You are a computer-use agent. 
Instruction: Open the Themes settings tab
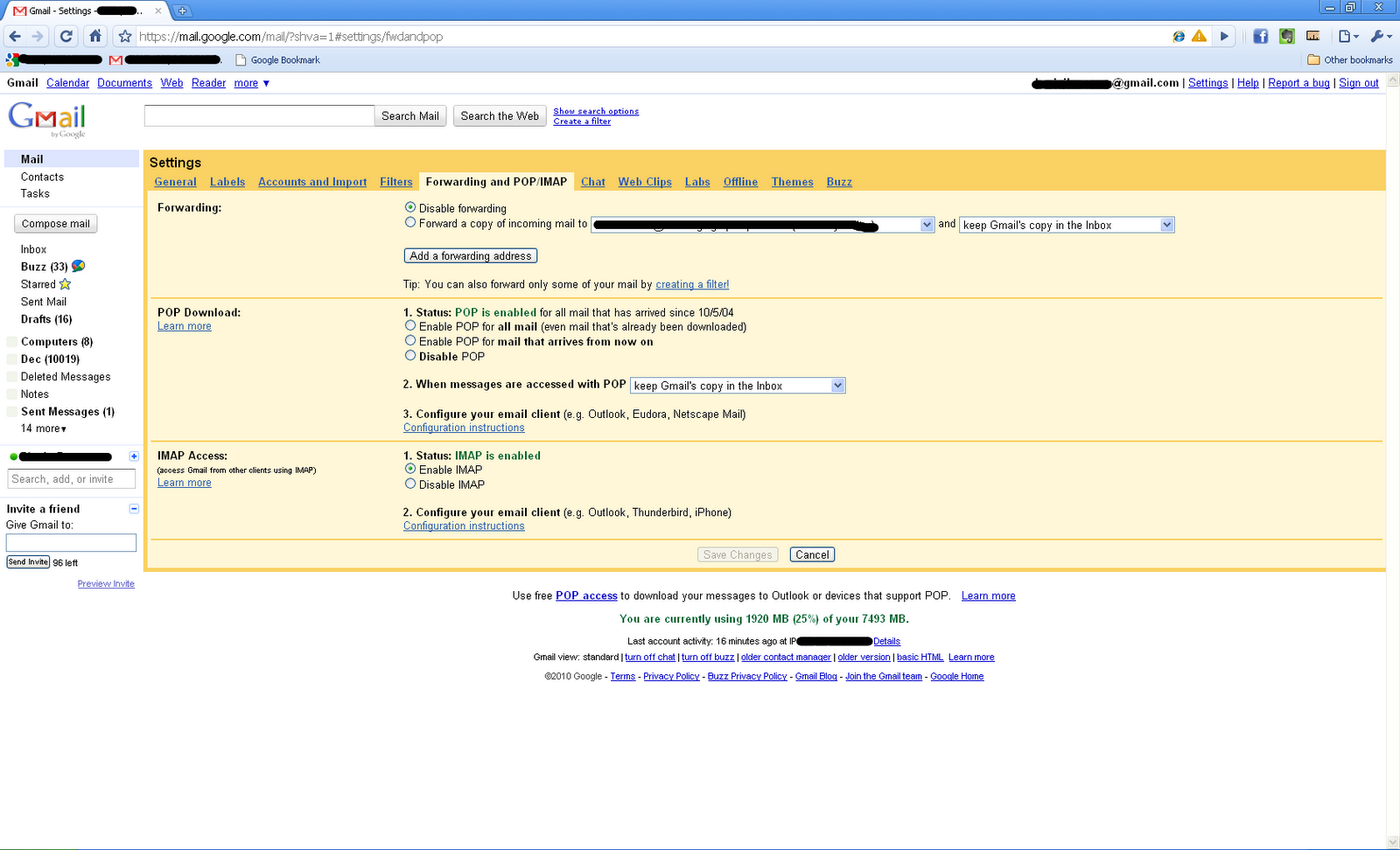793,182
